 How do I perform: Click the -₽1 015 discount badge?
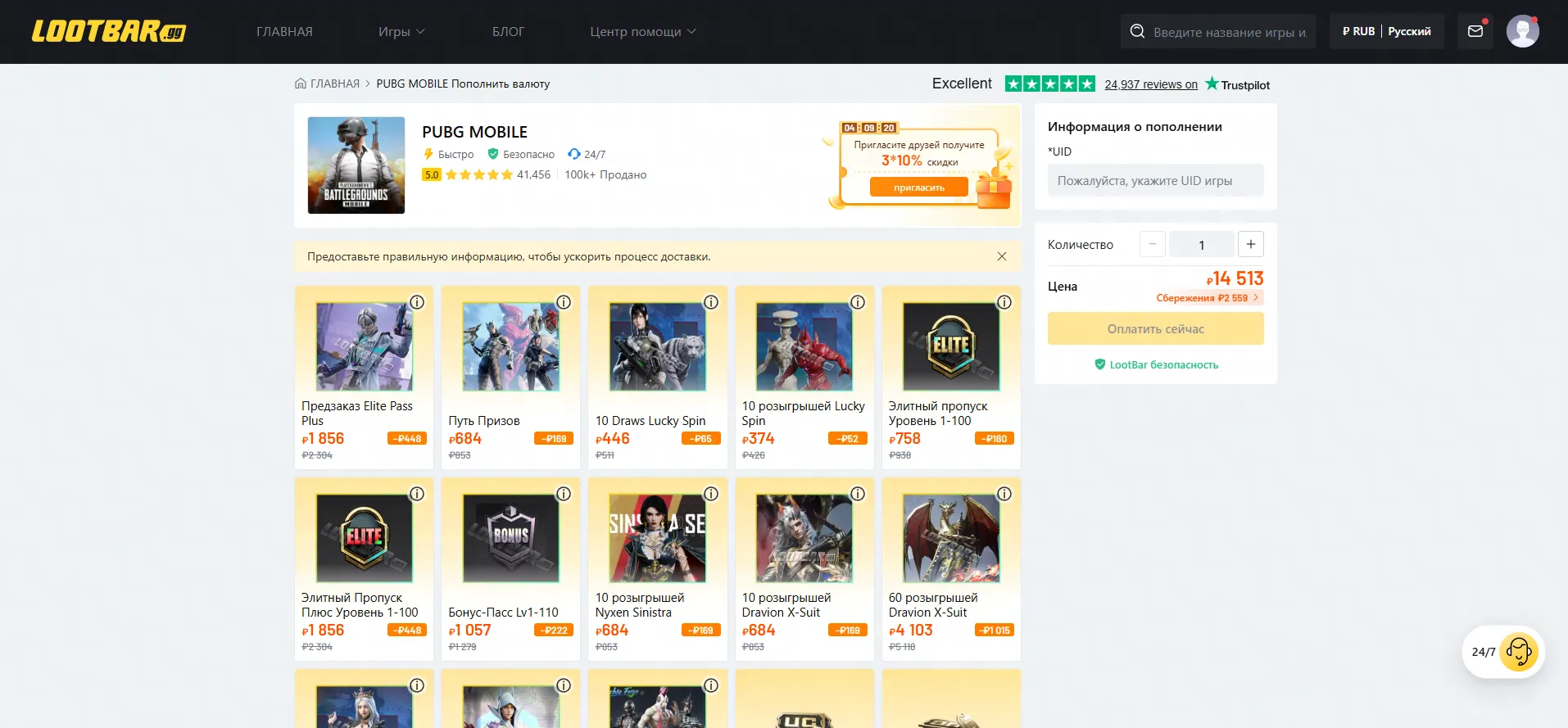[995, 631]
